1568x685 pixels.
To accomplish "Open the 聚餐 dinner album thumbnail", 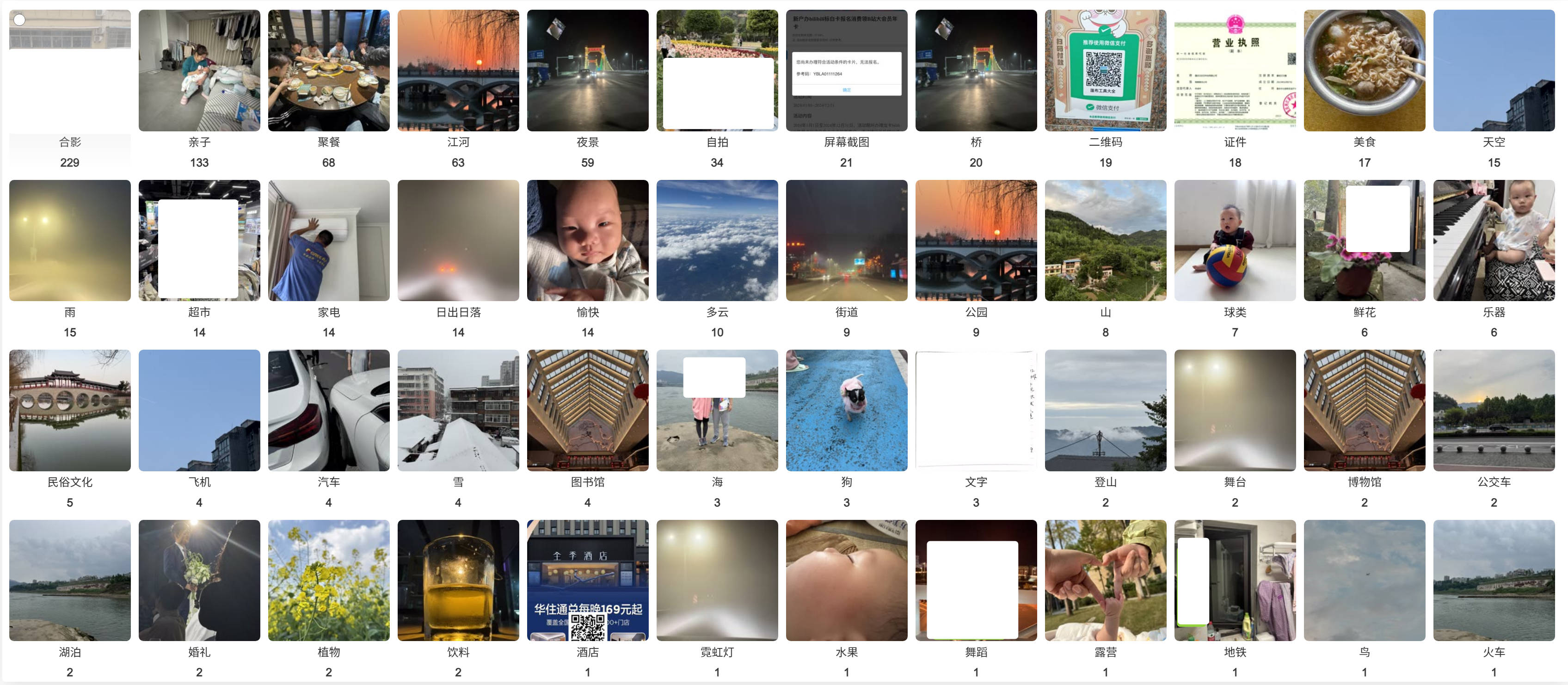I will (x=329, y=70).
